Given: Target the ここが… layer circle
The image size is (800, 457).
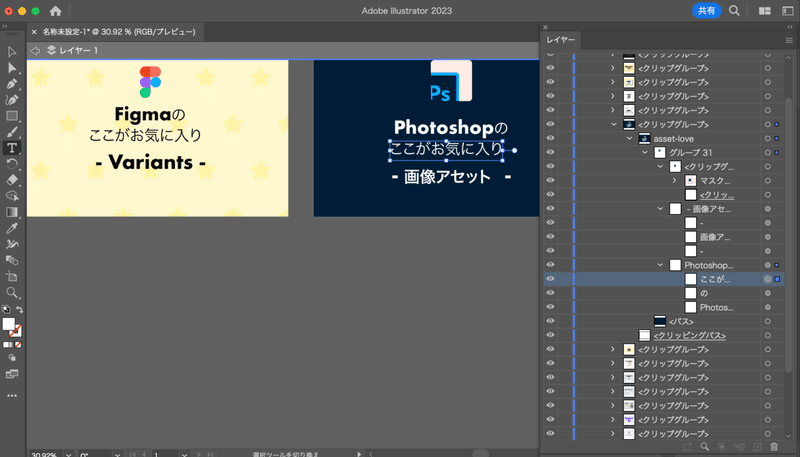Looking at the screenshot, I should (x=767, y=279).
